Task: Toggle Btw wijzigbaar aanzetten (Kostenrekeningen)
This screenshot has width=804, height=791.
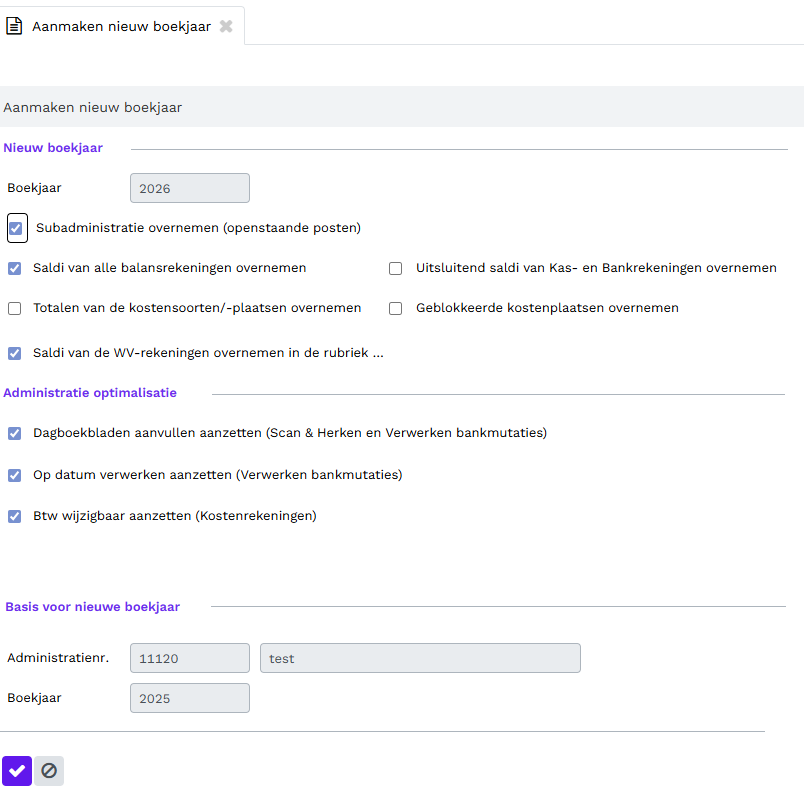Action: pos(15,516)
